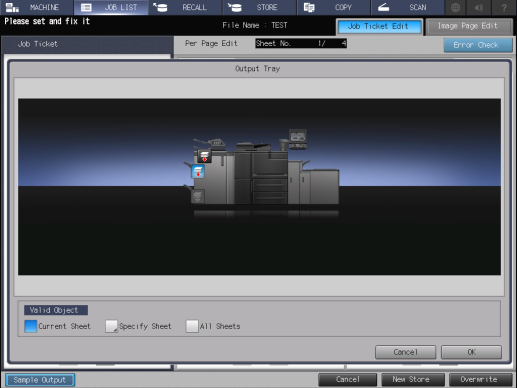This screenshot has height=388, width=517.
Task: Select the All Sheets option
Action: point(192,326)
